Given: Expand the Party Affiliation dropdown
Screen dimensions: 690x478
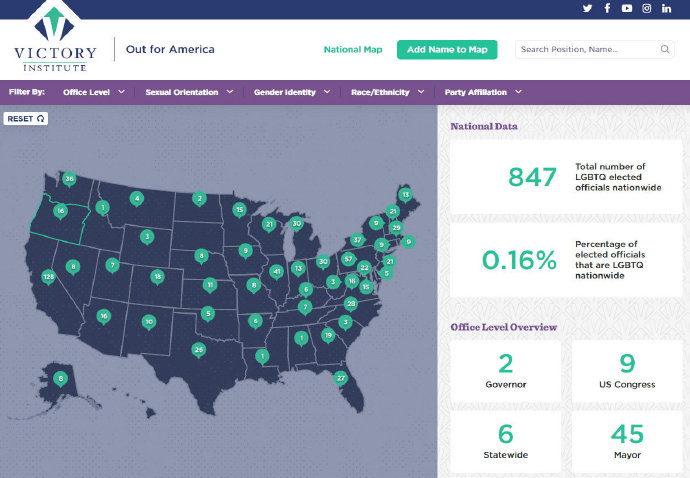Looking at the screenshot, I should point(483,92).
